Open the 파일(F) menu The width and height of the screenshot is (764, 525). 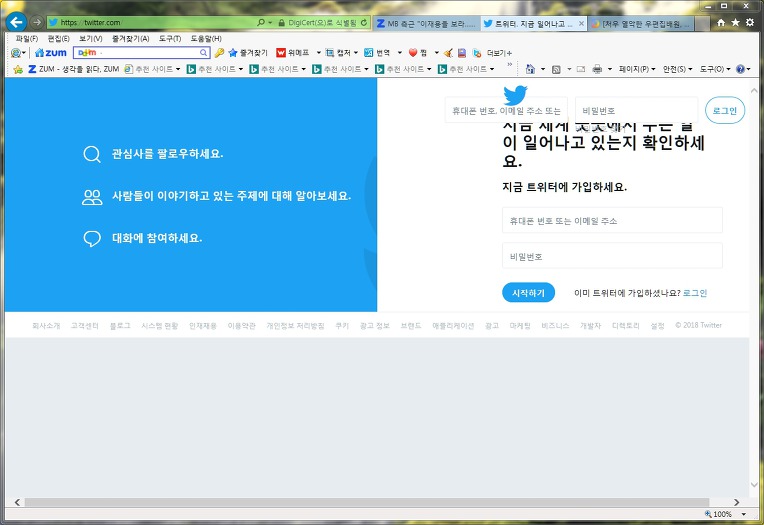click(x=27, y=39)
